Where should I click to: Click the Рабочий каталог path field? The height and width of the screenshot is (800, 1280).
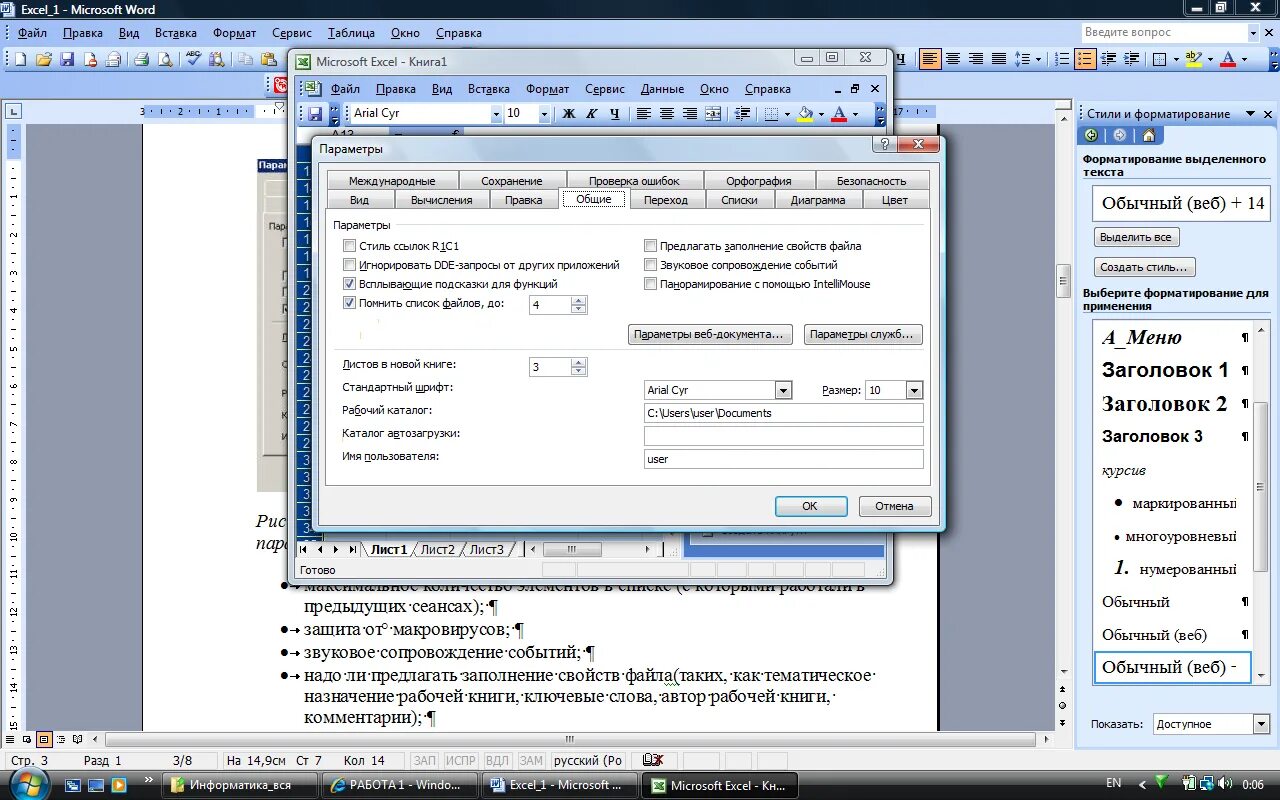pos(783,413)
